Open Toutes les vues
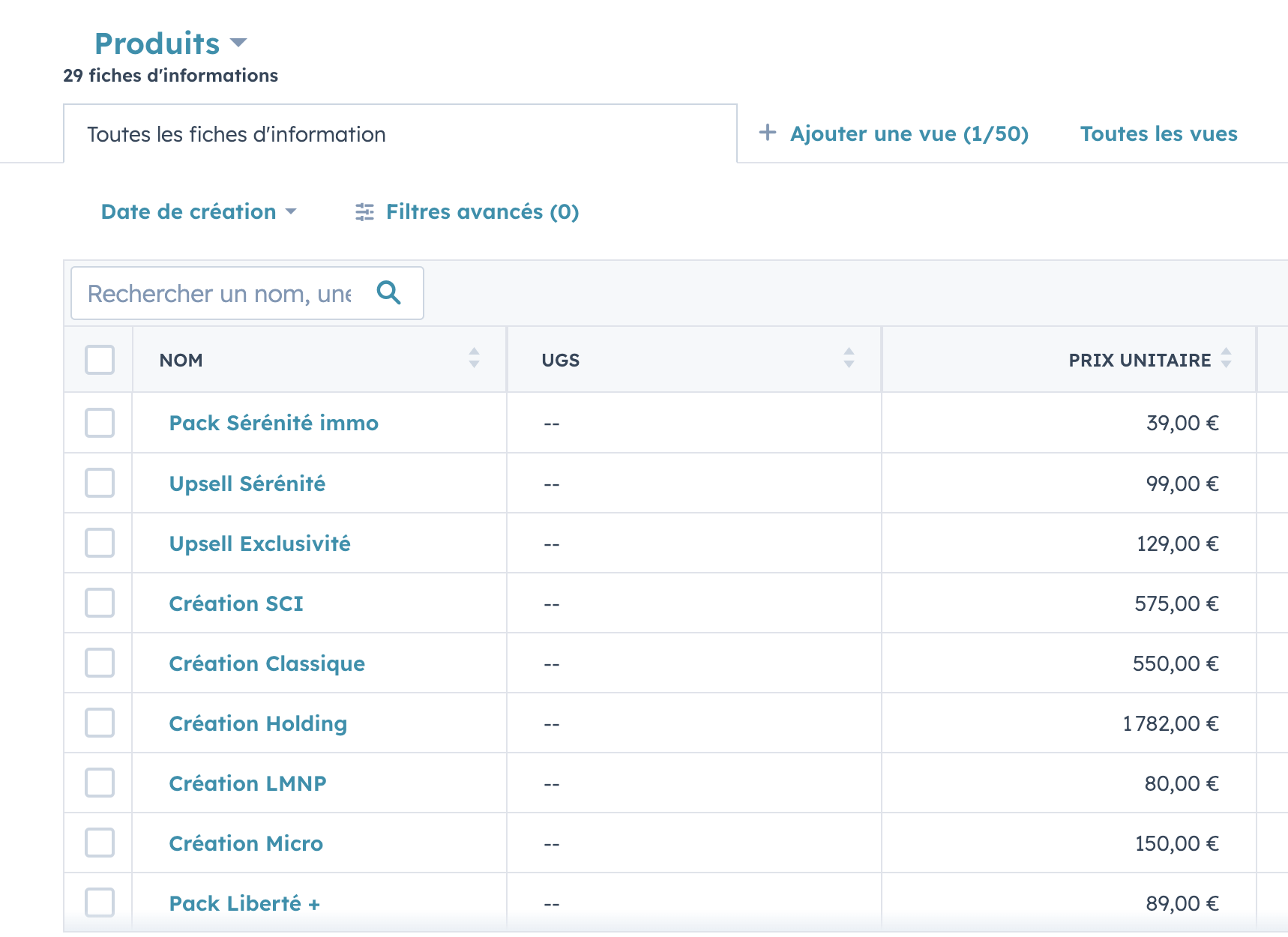Screen dimensions: 1288x937 [1158, 133]
